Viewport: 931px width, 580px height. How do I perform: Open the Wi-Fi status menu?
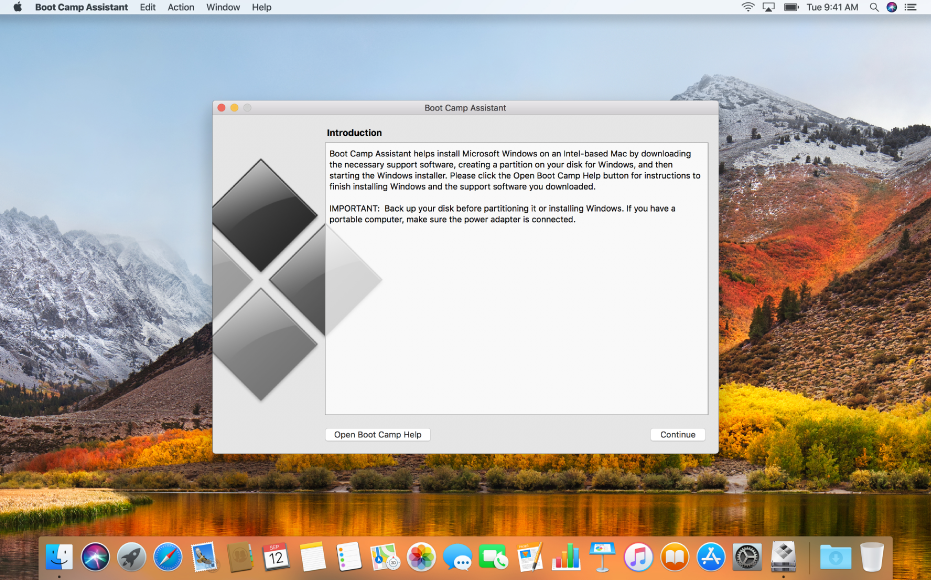pos(748,7)
